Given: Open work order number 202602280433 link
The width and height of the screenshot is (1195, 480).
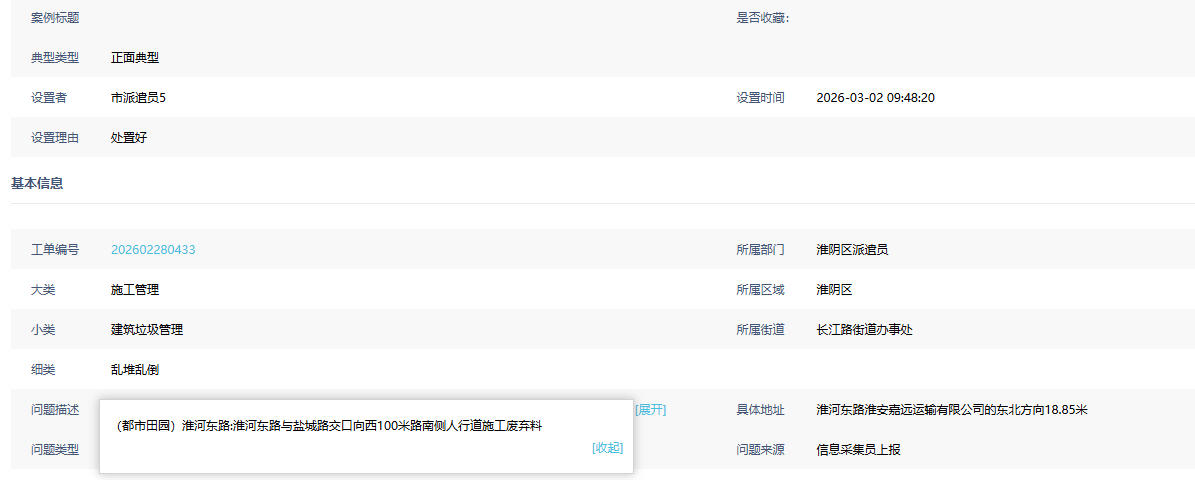Looking at the screenshot, I should click(153, 250).
